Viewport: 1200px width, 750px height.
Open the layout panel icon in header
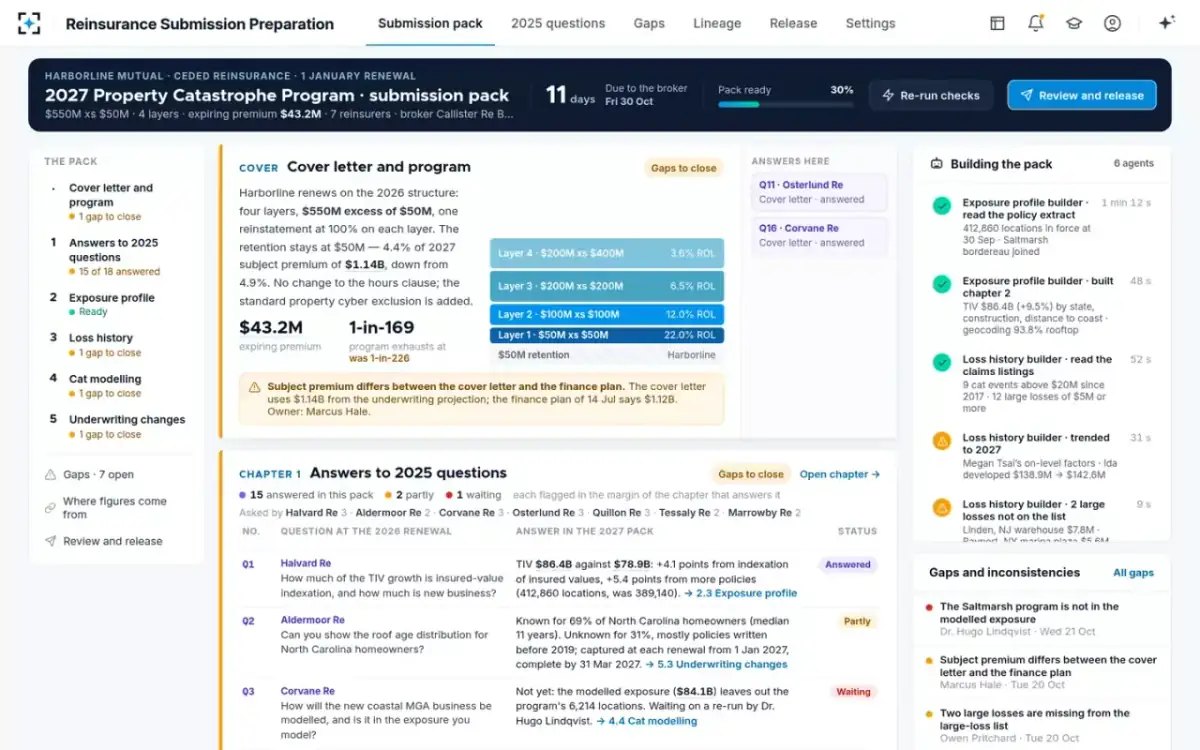point(997,23)
